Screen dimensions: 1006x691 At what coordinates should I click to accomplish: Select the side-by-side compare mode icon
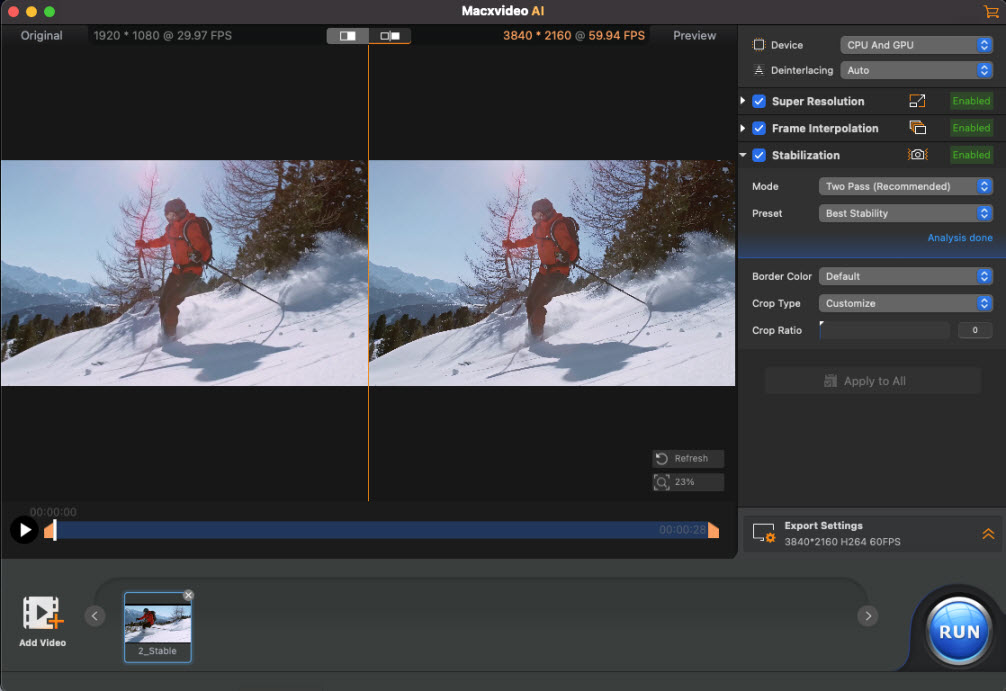coord(390,36)
